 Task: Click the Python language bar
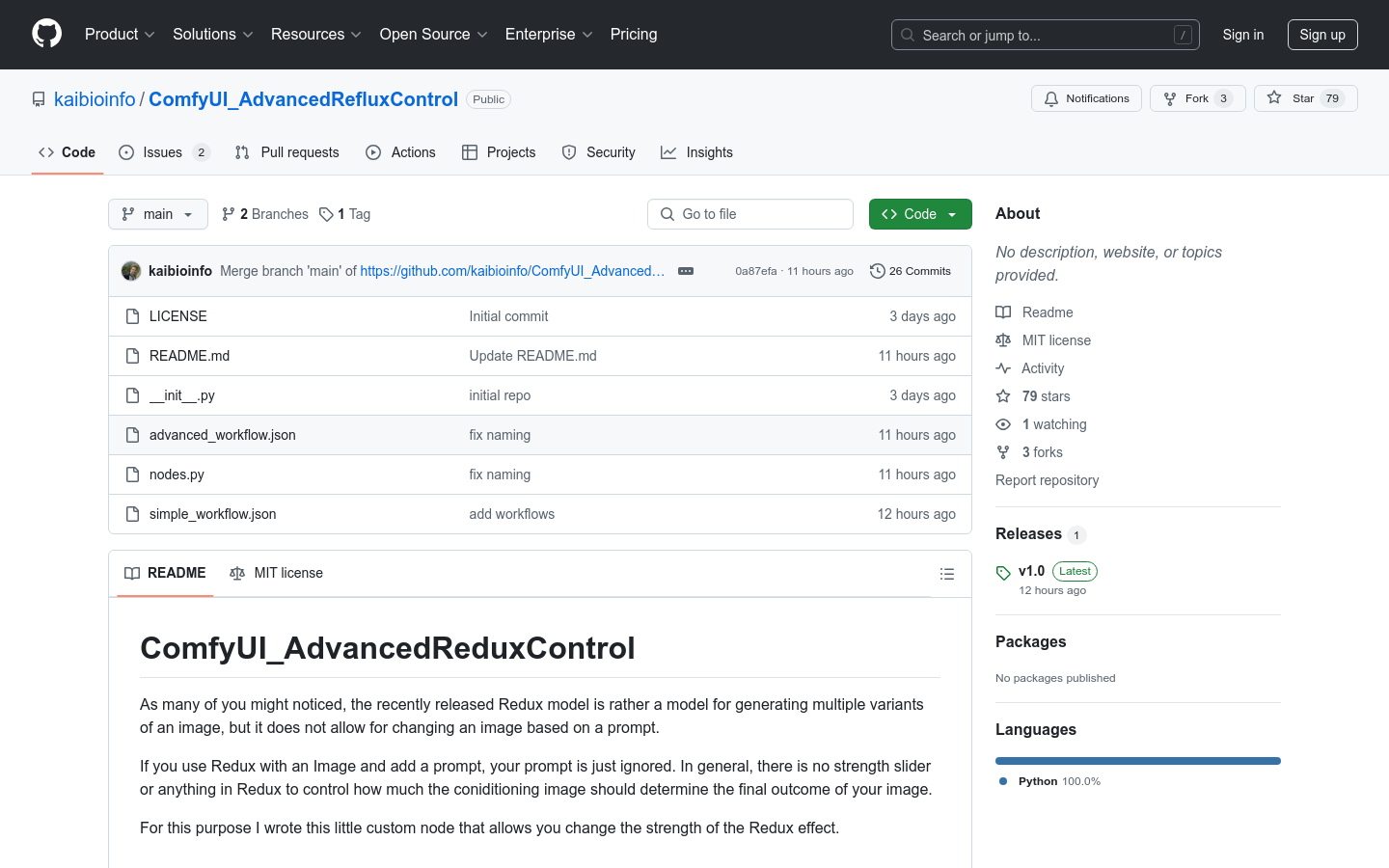pyautogui.click(x=1138, y=761)
